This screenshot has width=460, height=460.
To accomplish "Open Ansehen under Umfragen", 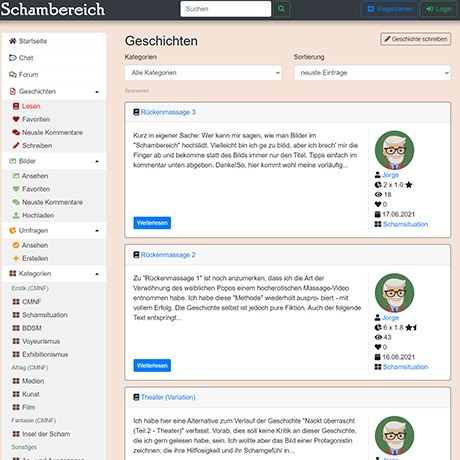I will 30,245.
